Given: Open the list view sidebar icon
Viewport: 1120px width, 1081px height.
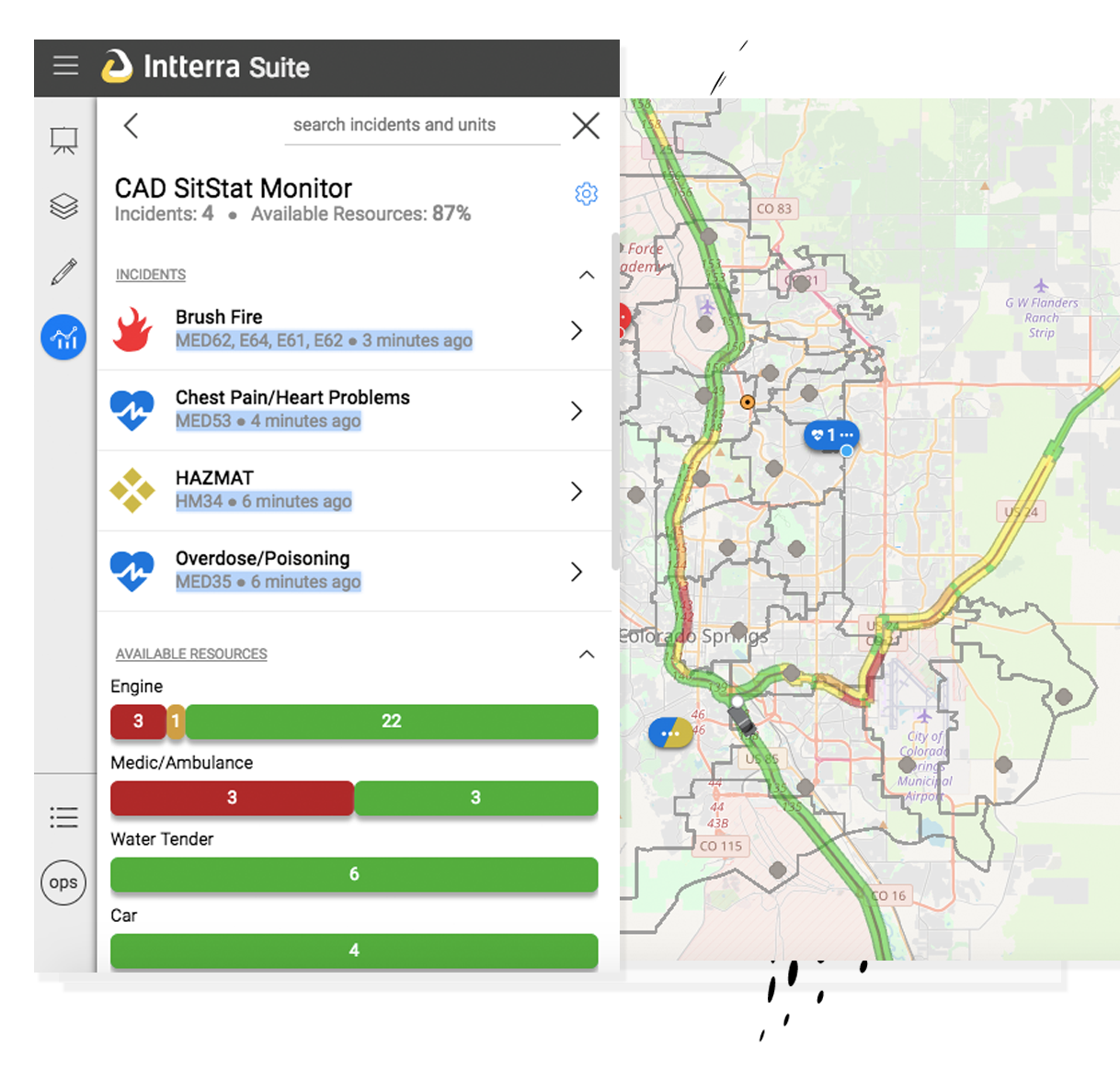Looking at the screenshot, I should pos(63,817).
